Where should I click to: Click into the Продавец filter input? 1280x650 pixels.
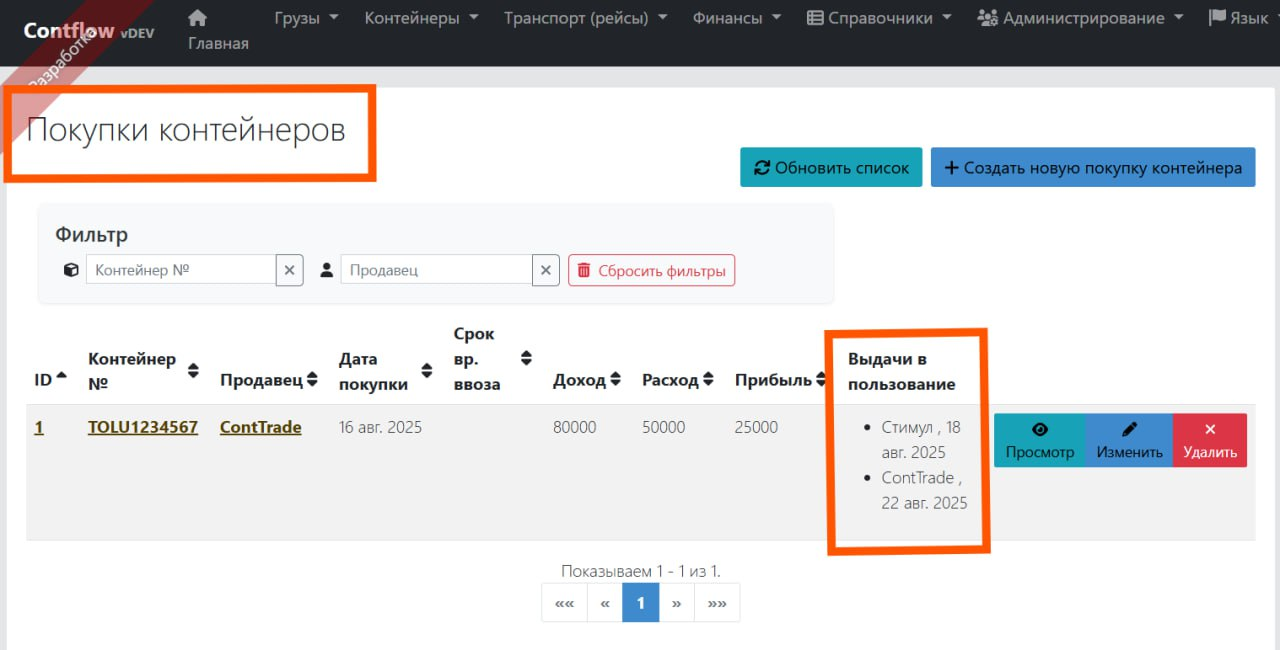(x=436, y=270)
